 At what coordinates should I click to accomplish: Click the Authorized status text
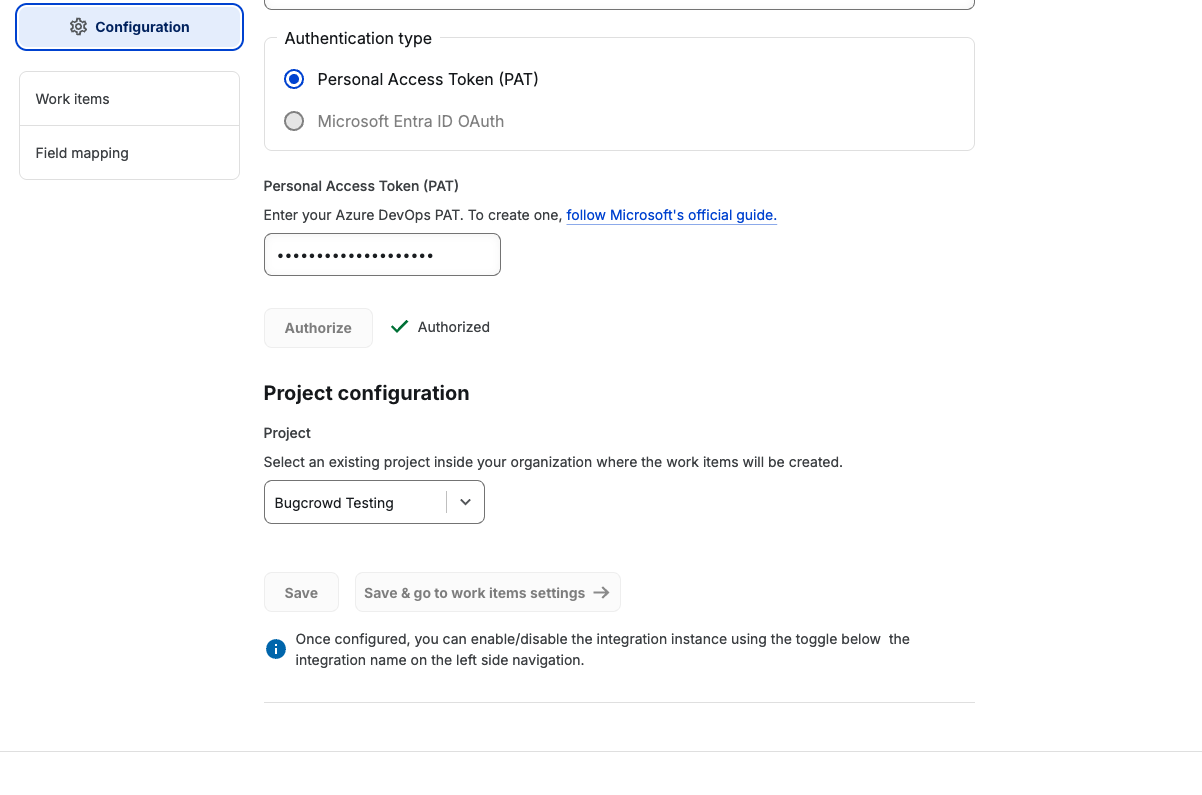(454, 327)
